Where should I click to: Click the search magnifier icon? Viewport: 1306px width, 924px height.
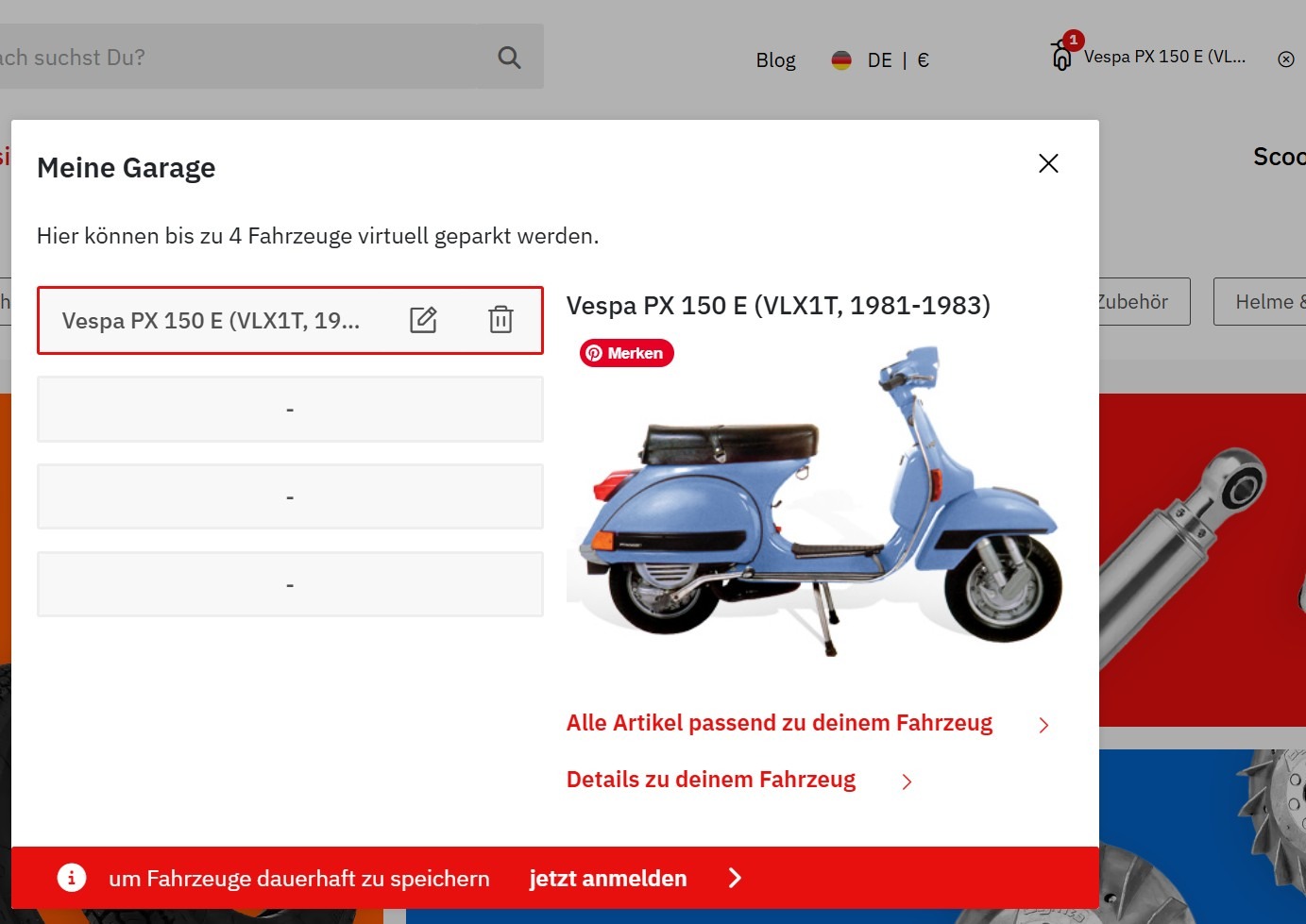click(x=509, y=58)
